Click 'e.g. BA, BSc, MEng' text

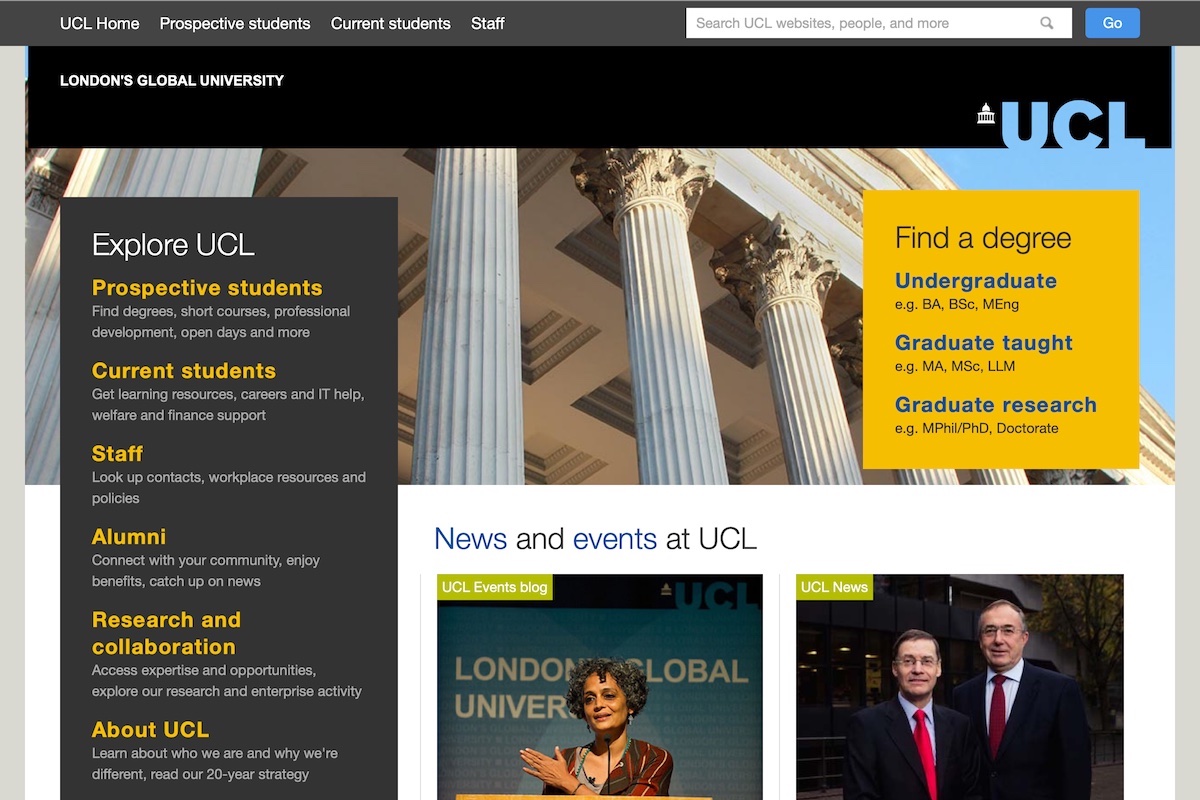(x=957, y=304)
